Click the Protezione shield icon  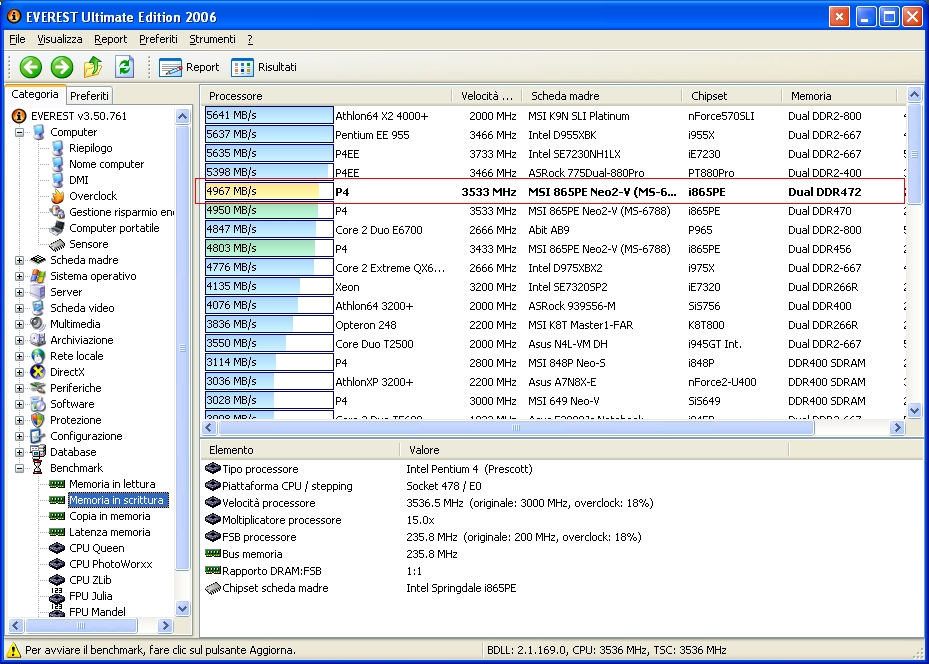(38, 420)
